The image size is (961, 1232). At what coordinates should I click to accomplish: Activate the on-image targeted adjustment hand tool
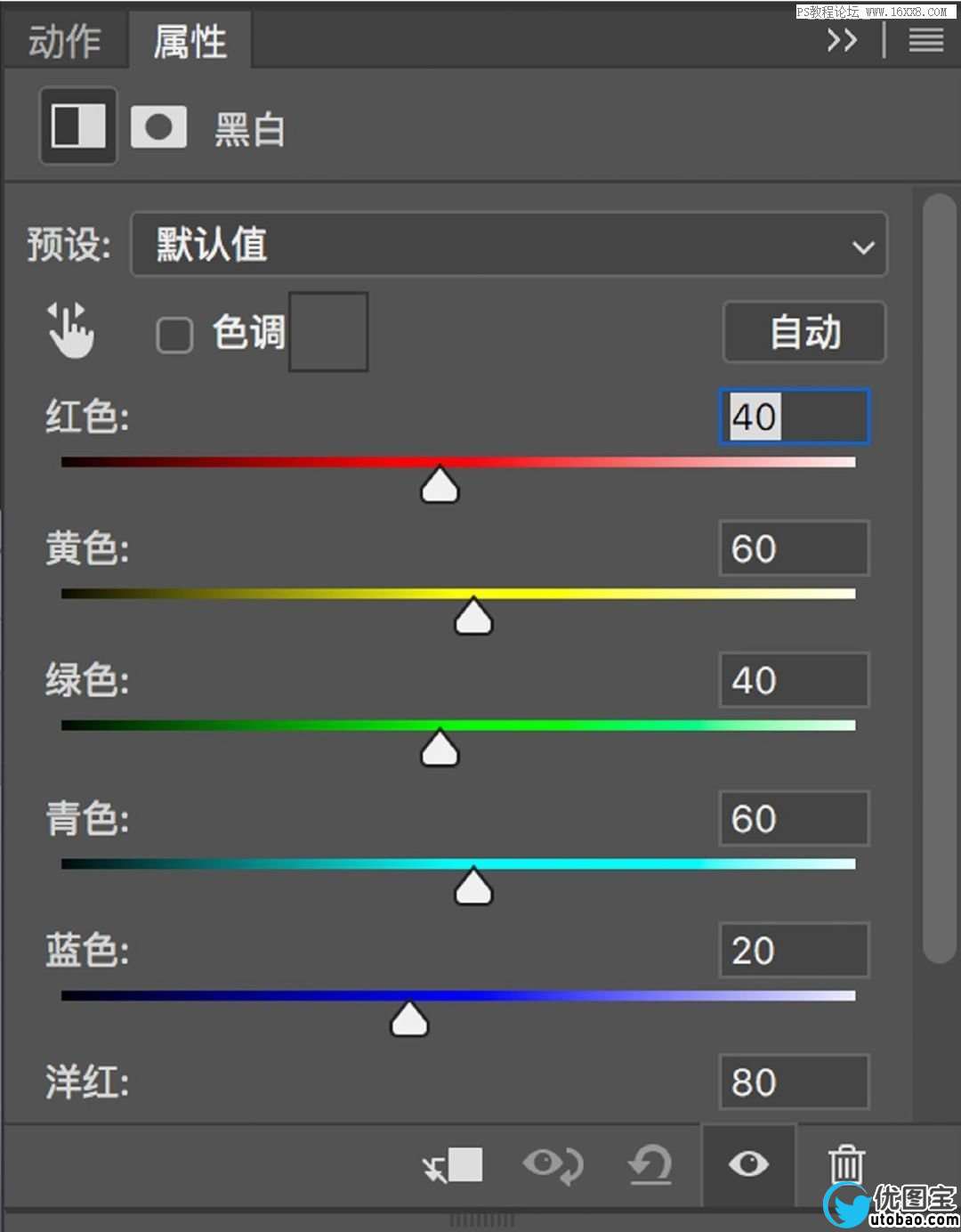coord(70,330)
